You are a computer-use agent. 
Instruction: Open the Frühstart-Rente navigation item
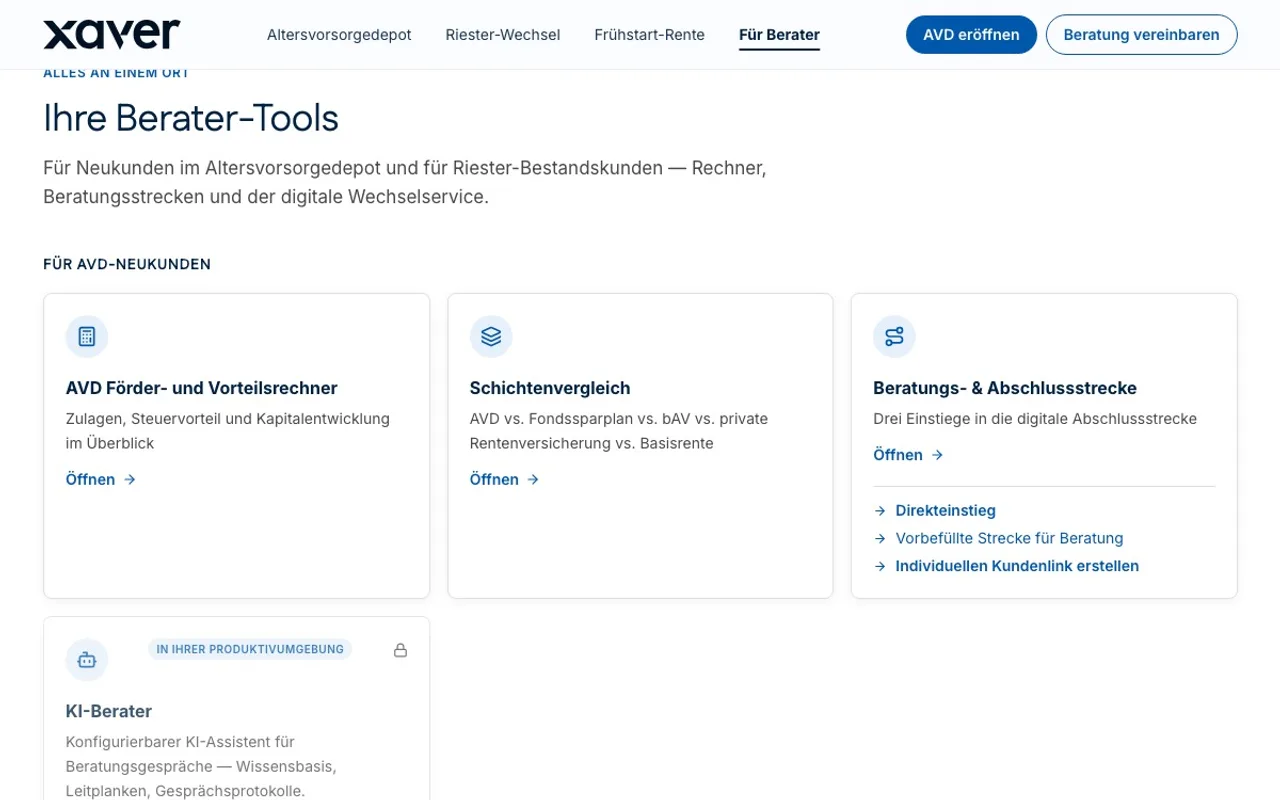point(649,35)
